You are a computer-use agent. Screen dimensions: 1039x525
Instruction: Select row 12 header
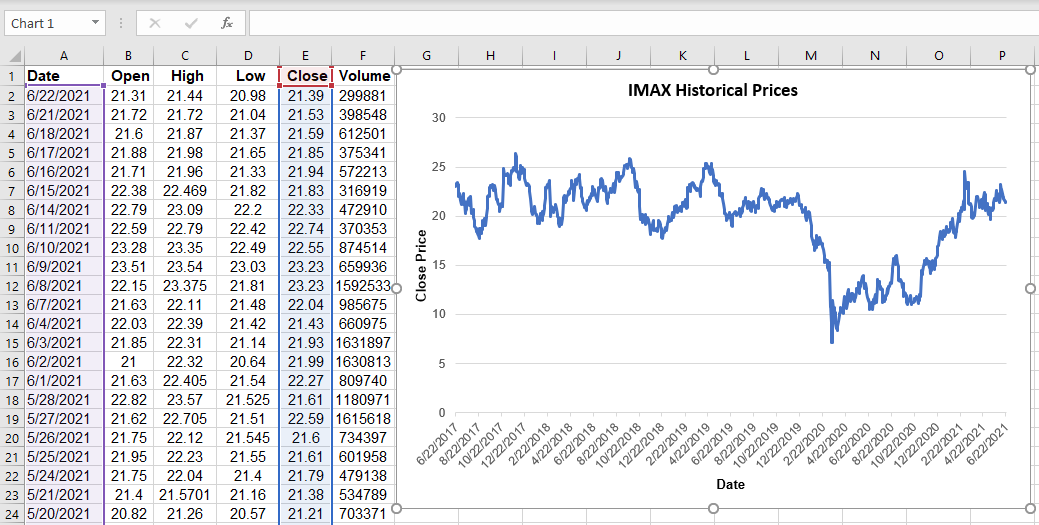tap(12, 286)
